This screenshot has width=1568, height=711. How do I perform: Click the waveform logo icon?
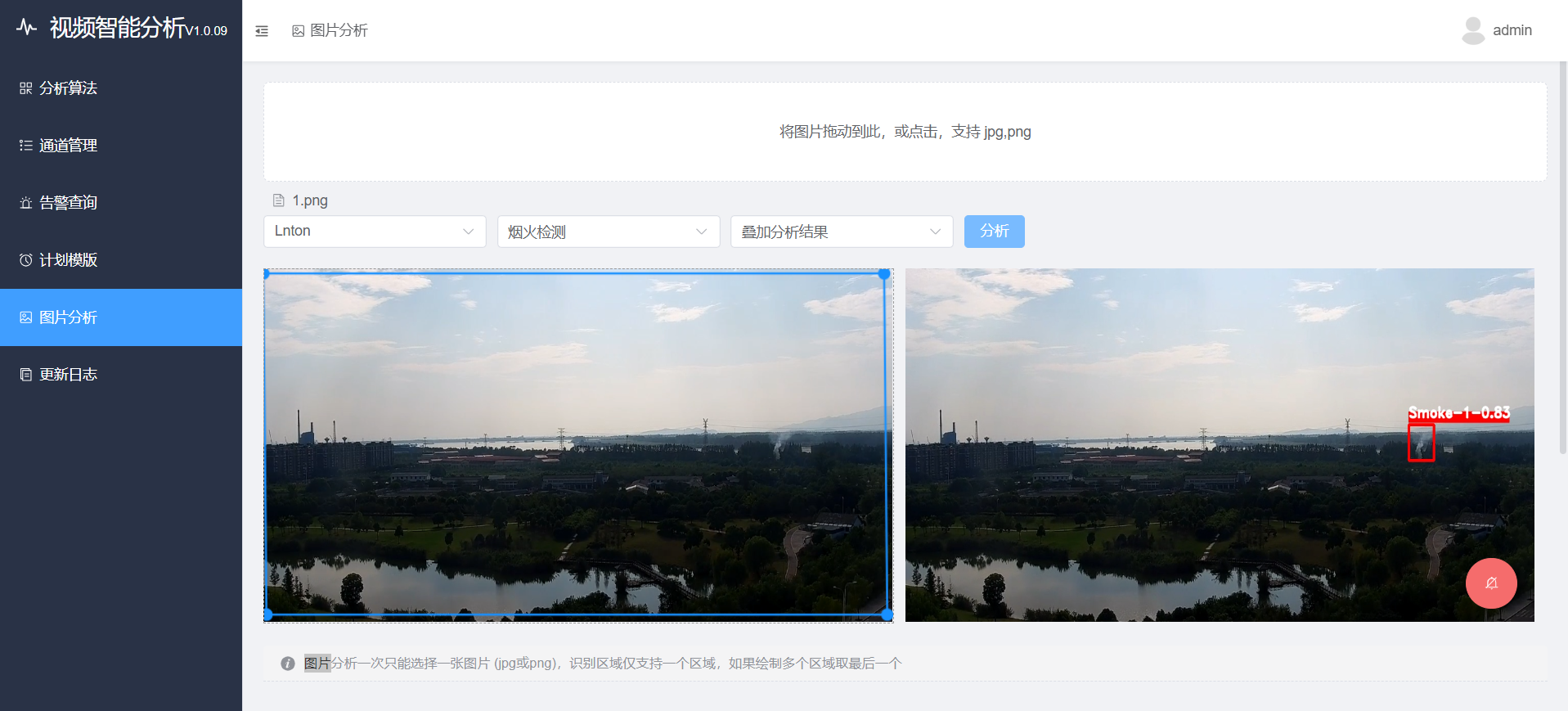point(27,28)
